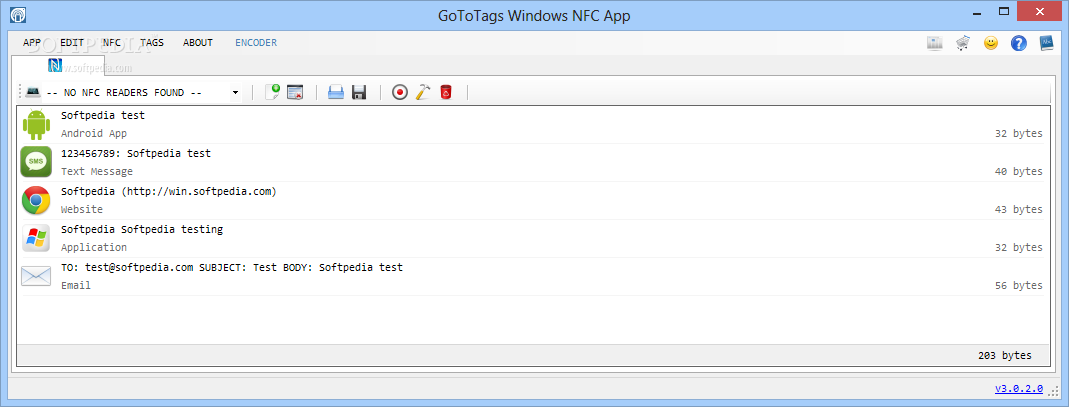Open the v3.0.2.0 version link
The height and width of the screenshot is (407, 1069).
[x=1019, y=389]
